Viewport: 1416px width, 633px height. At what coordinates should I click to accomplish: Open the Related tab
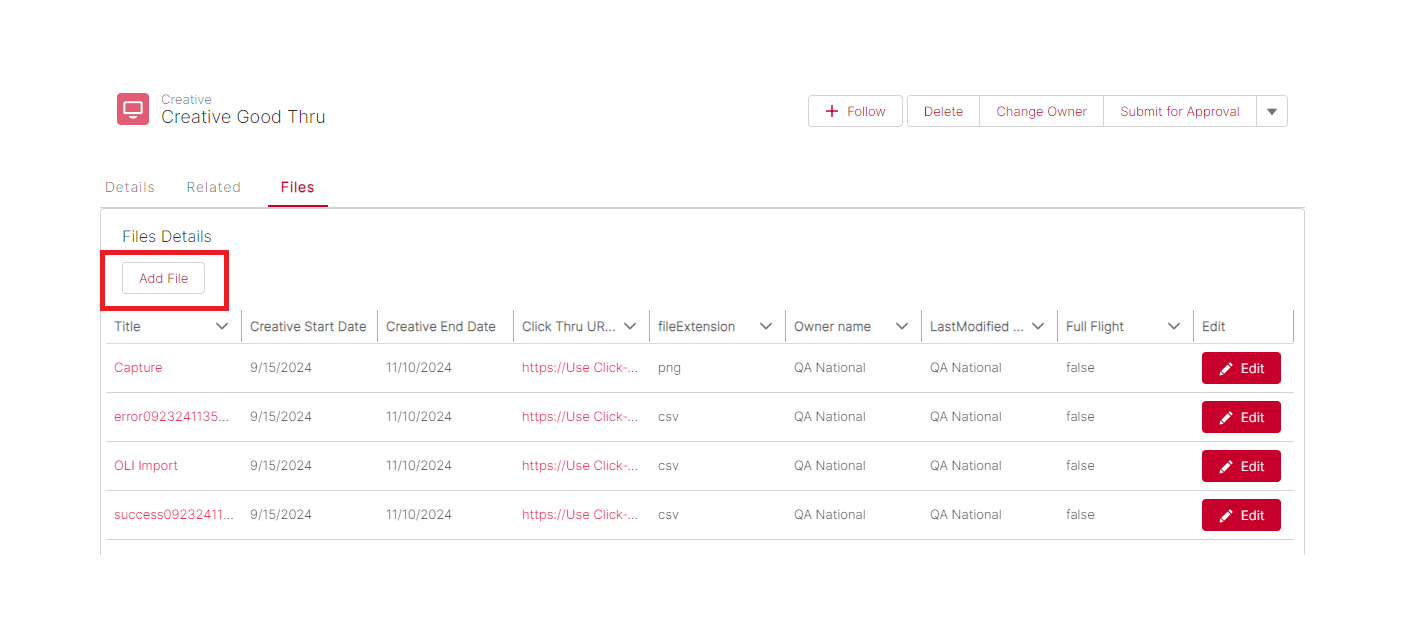(x=214, y=187)
